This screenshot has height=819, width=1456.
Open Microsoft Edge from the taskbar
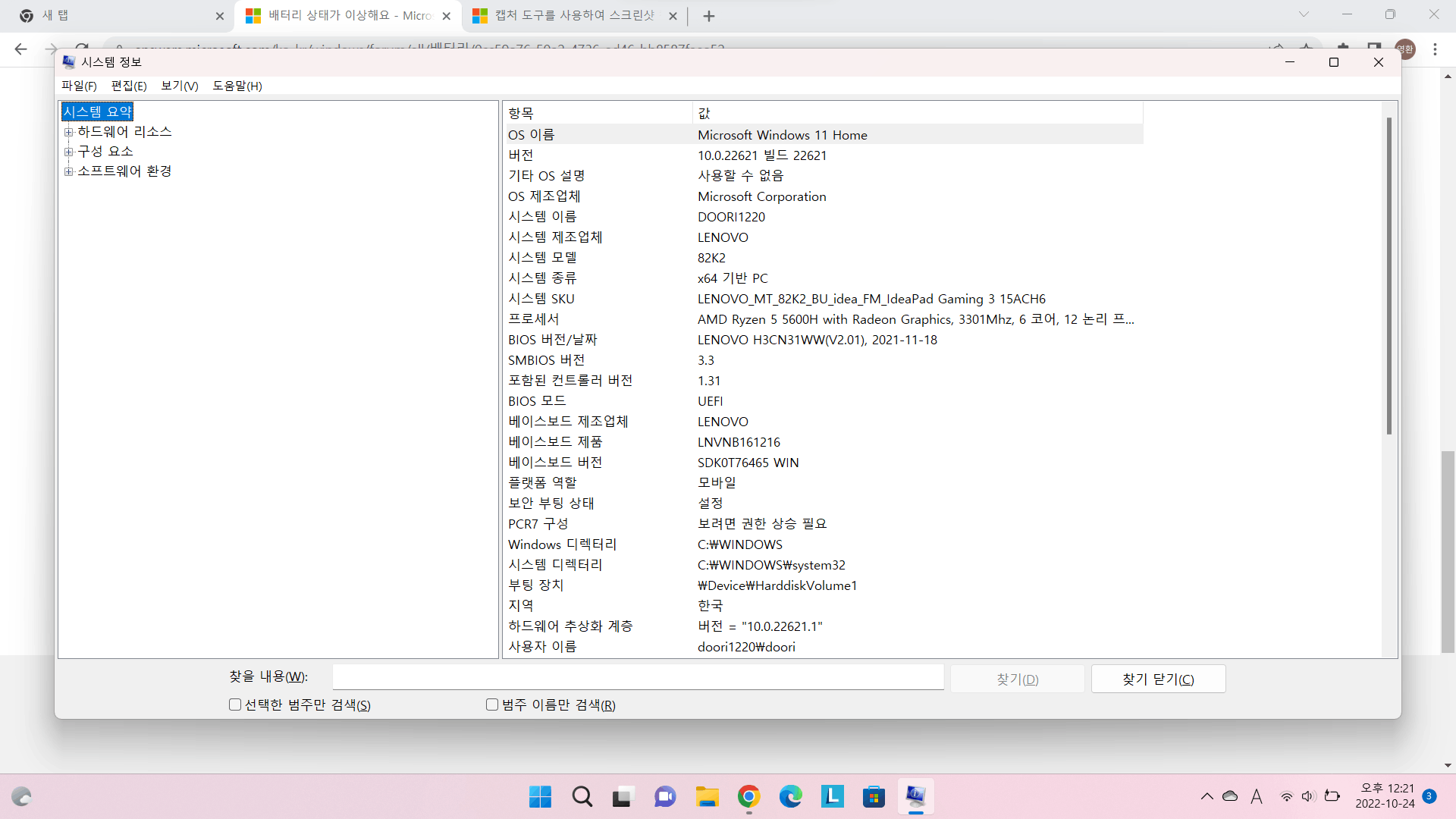point(790,797)
